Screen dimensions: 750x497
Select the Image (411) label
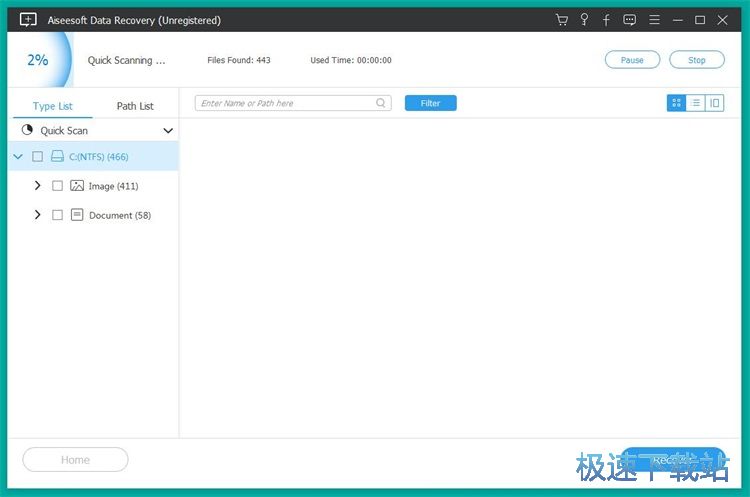[113, 186]
